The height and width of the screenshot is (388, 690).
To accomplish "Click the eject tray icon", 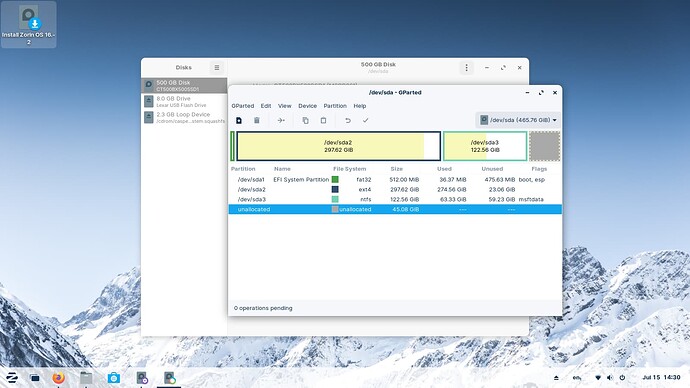I will [556, 377].
